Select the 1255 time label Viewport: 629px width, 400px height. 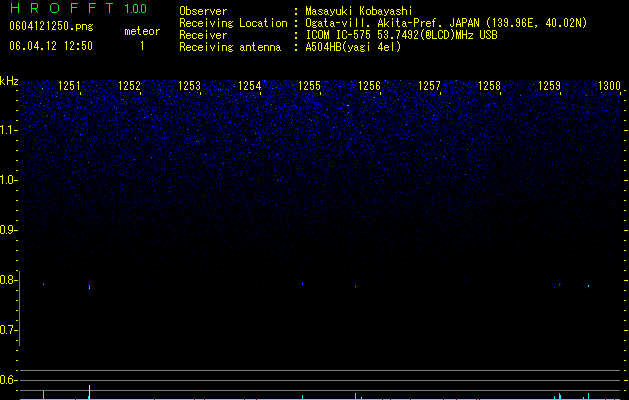(x=310, y=86)
